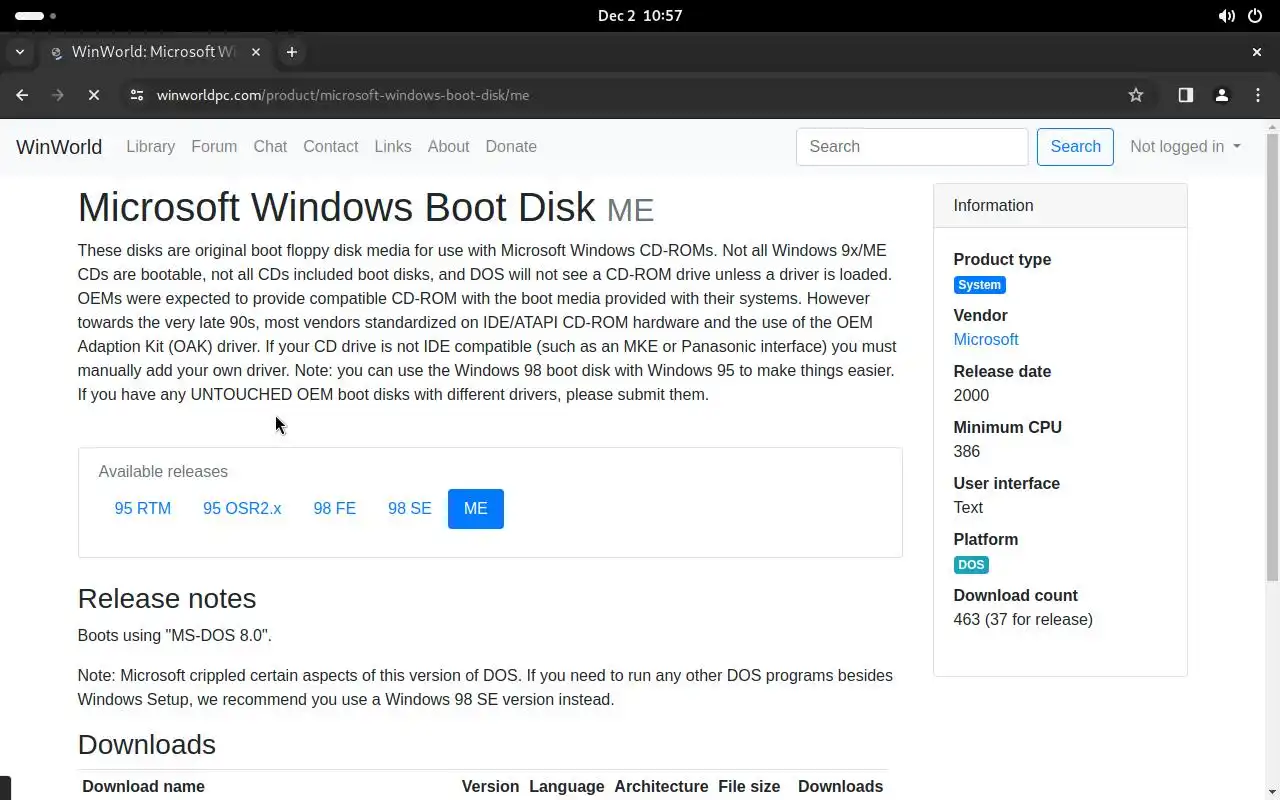Click the text 'Boots using "MS-DOS 8.0".'
The height and width of the screenshot is (800, 1280).
point(175,635)
